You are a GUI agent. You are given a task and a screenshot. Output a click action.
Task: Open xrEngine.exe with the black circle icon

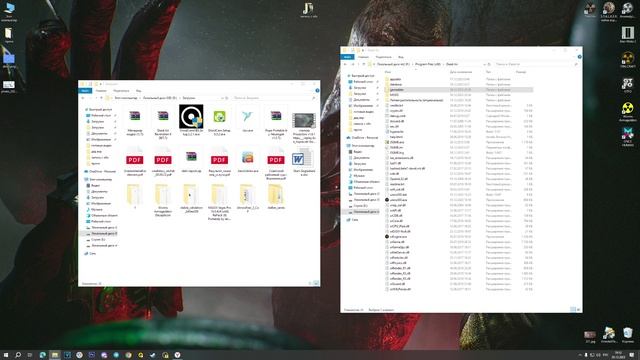(398, 236)
